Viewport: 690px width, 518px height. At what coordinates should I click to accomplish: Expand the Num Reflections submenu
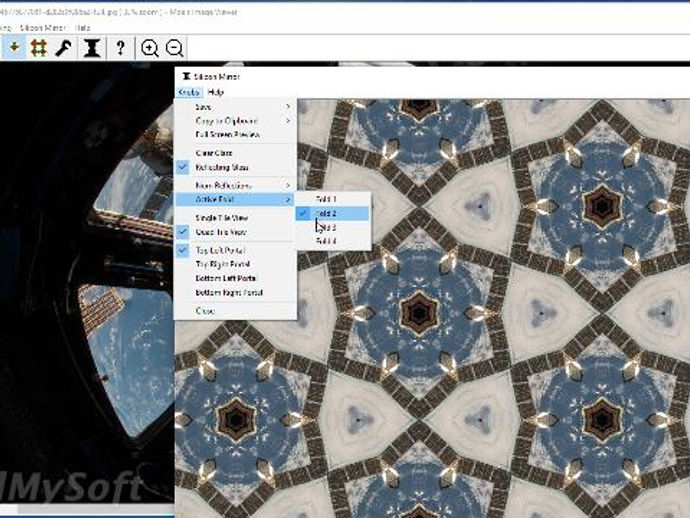pyautogui.click(x=235, y=186)
